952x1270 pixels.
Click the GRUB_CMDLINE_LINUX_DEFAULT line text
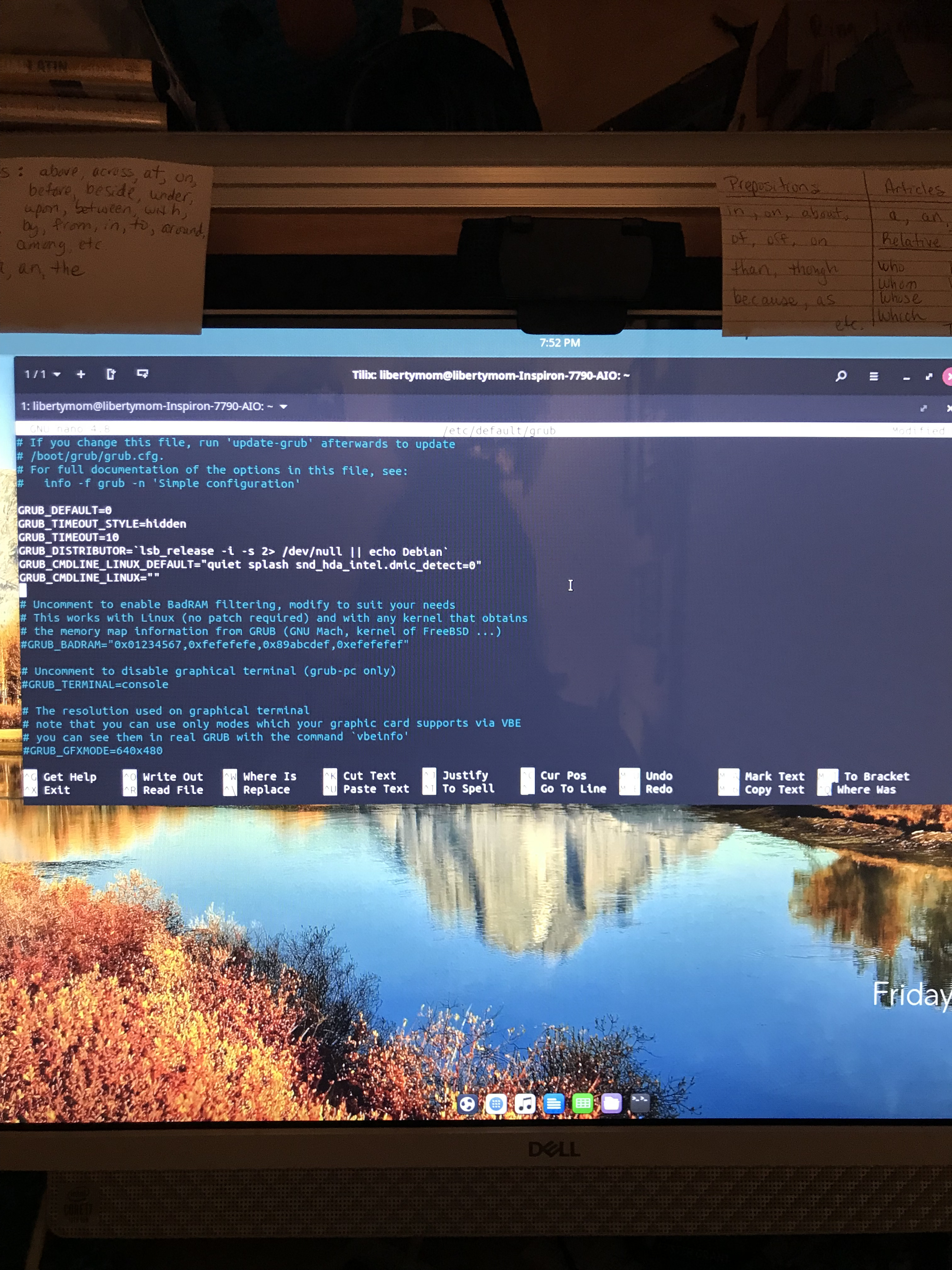pyautogui.click(x=250, y=565)
